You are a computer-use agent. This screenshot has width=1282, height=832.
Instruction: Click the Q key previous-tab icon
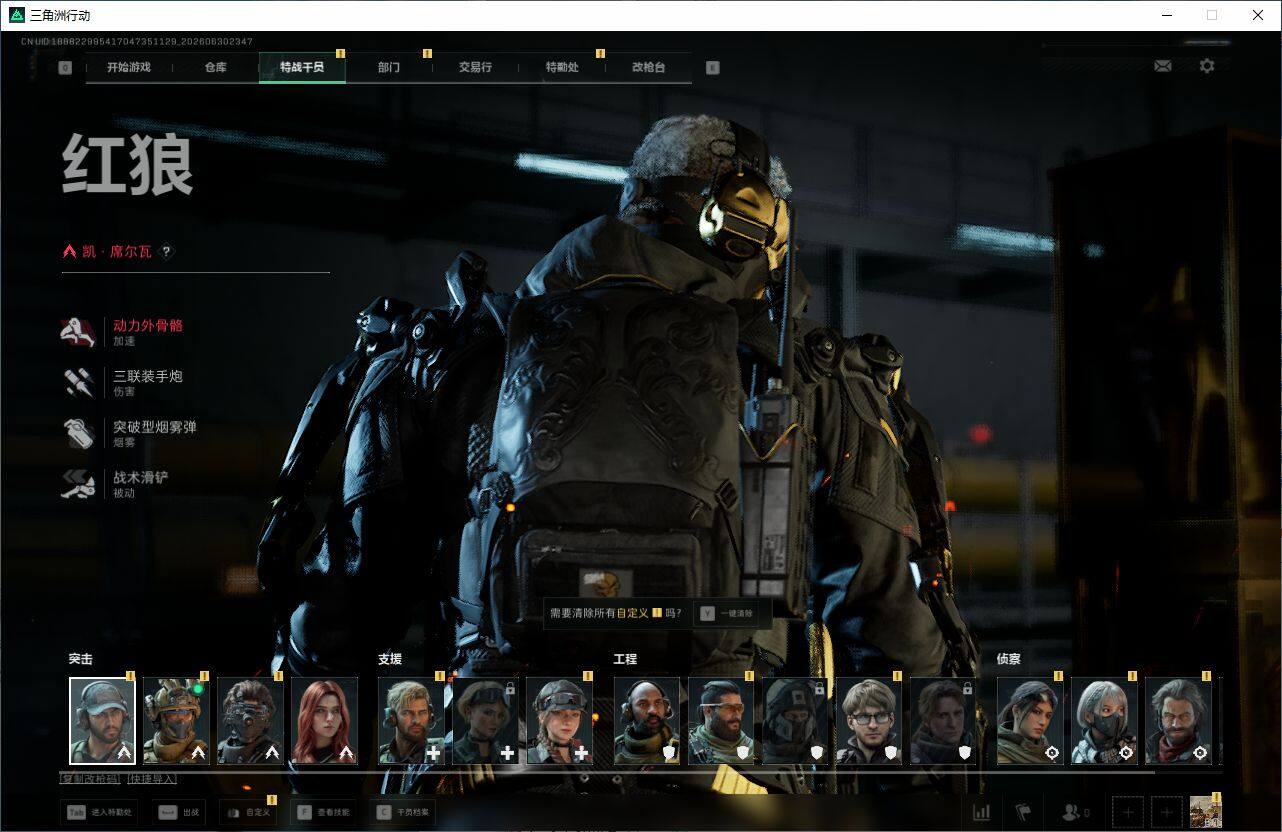point(65,68)
